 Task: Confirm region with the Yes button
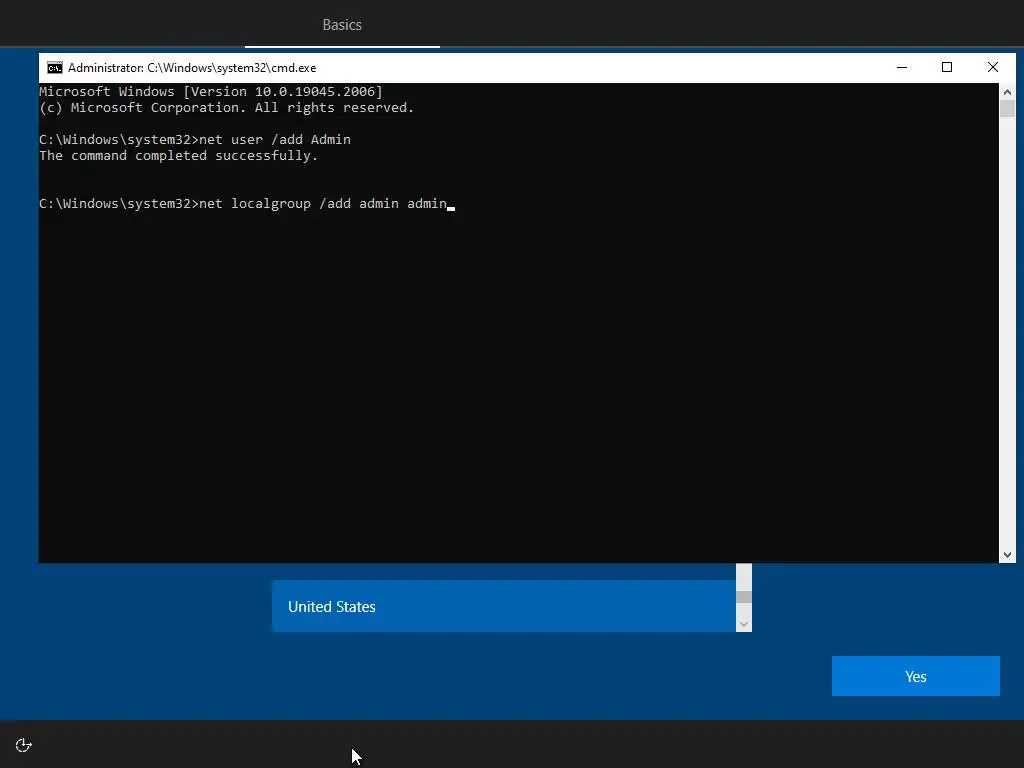click(916, 676)
